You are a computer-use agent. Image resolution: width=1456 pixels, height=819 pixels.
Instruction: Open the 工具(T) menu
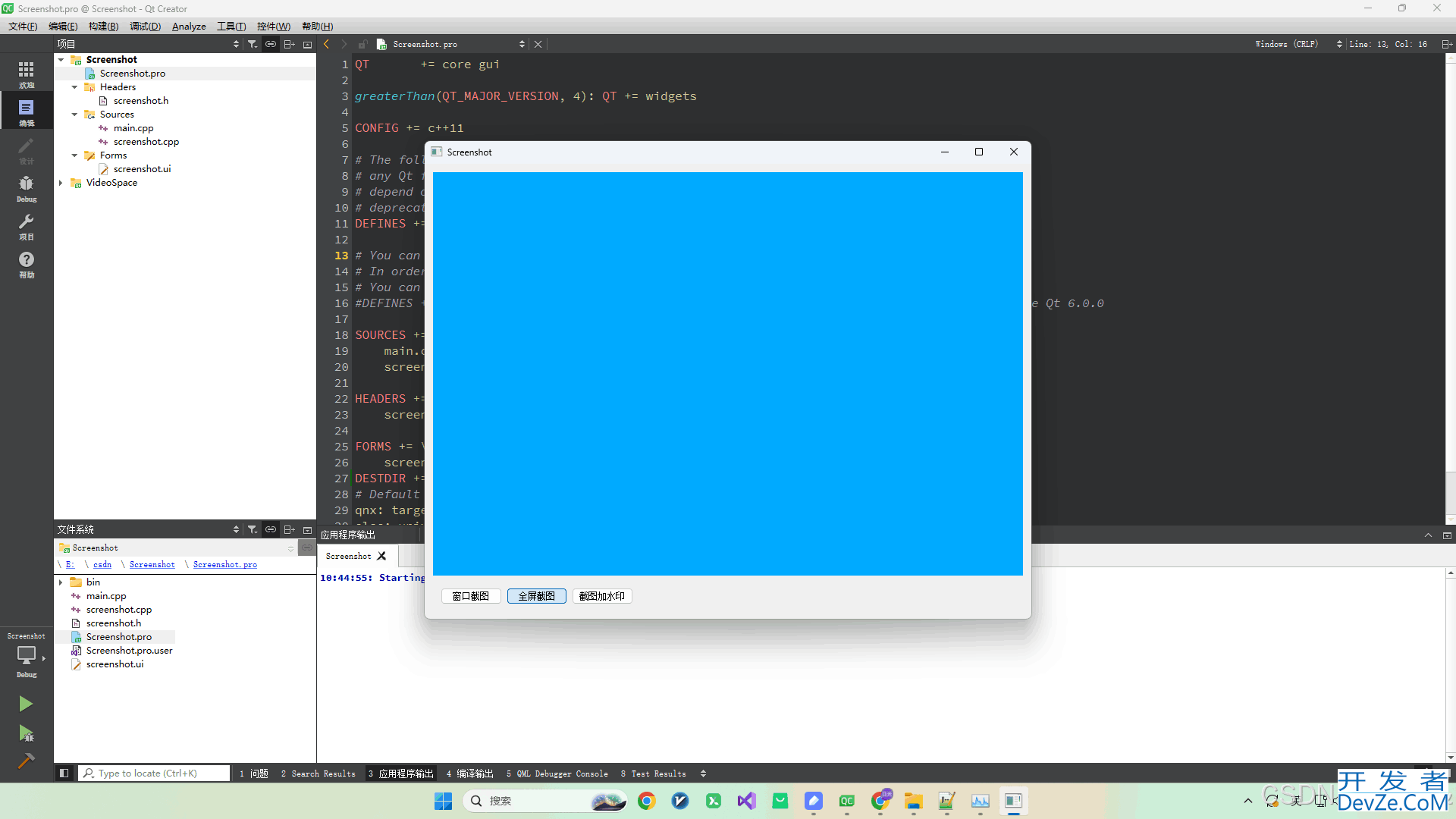[231, 26]
